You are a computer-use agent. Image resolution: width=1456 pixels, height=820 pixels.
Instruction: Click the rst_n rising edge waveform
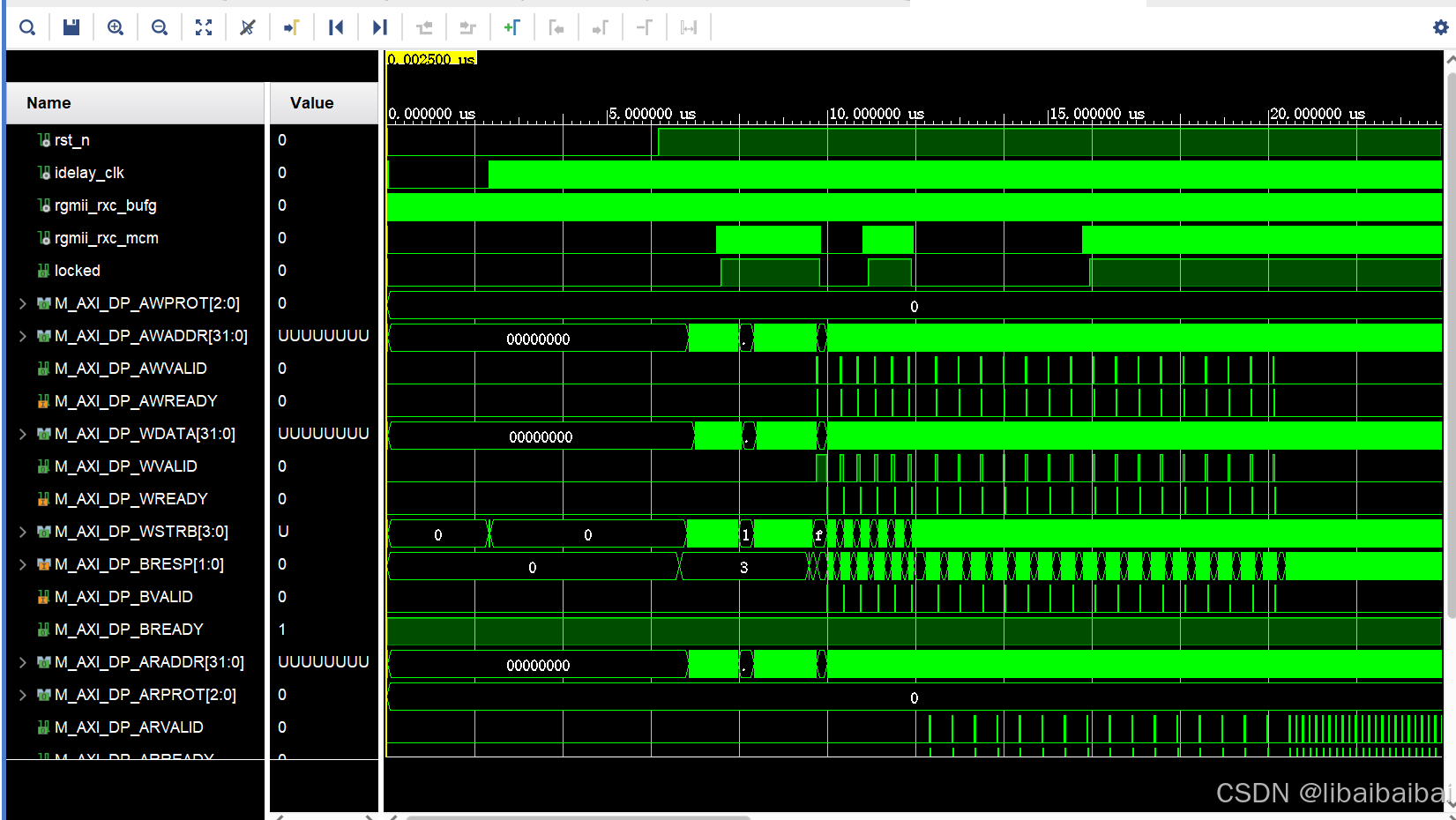658,141
